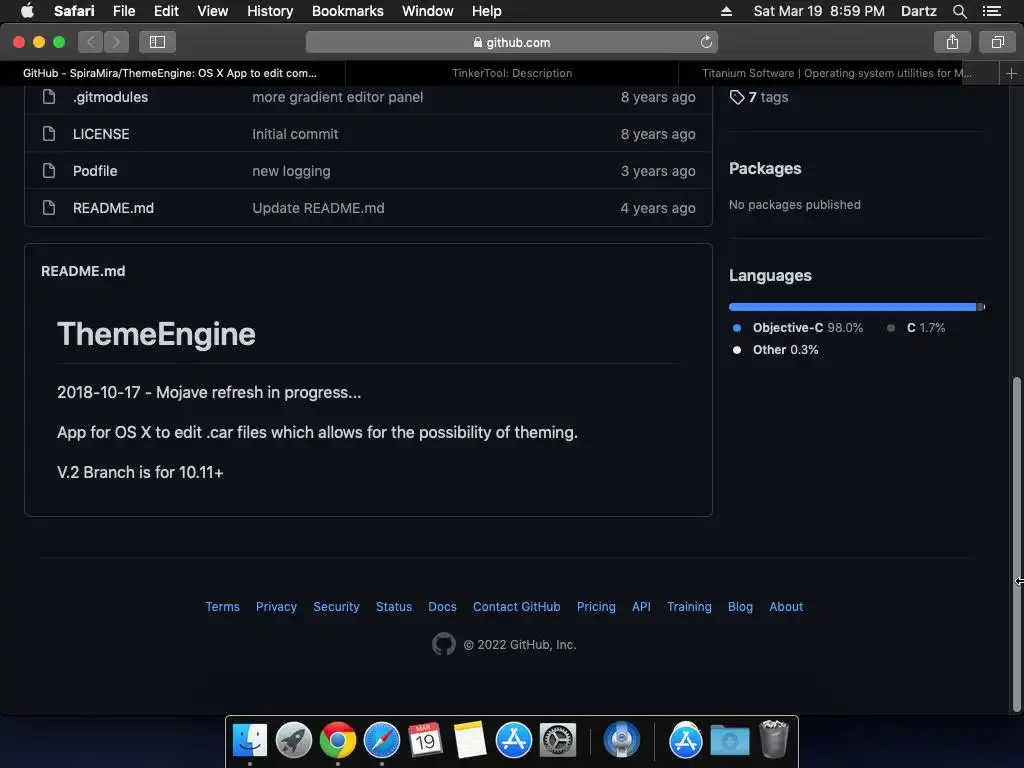Click the date and time in menu bar
This screenshot has height=768, width=1024.
point(819,11)
